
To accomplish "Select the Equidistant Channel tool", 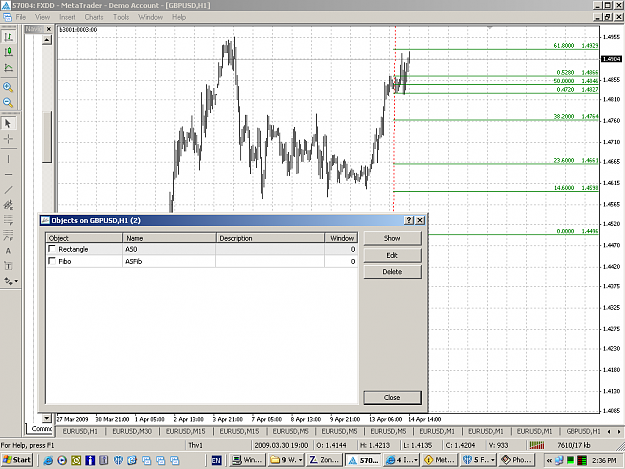I will [8, 205].
